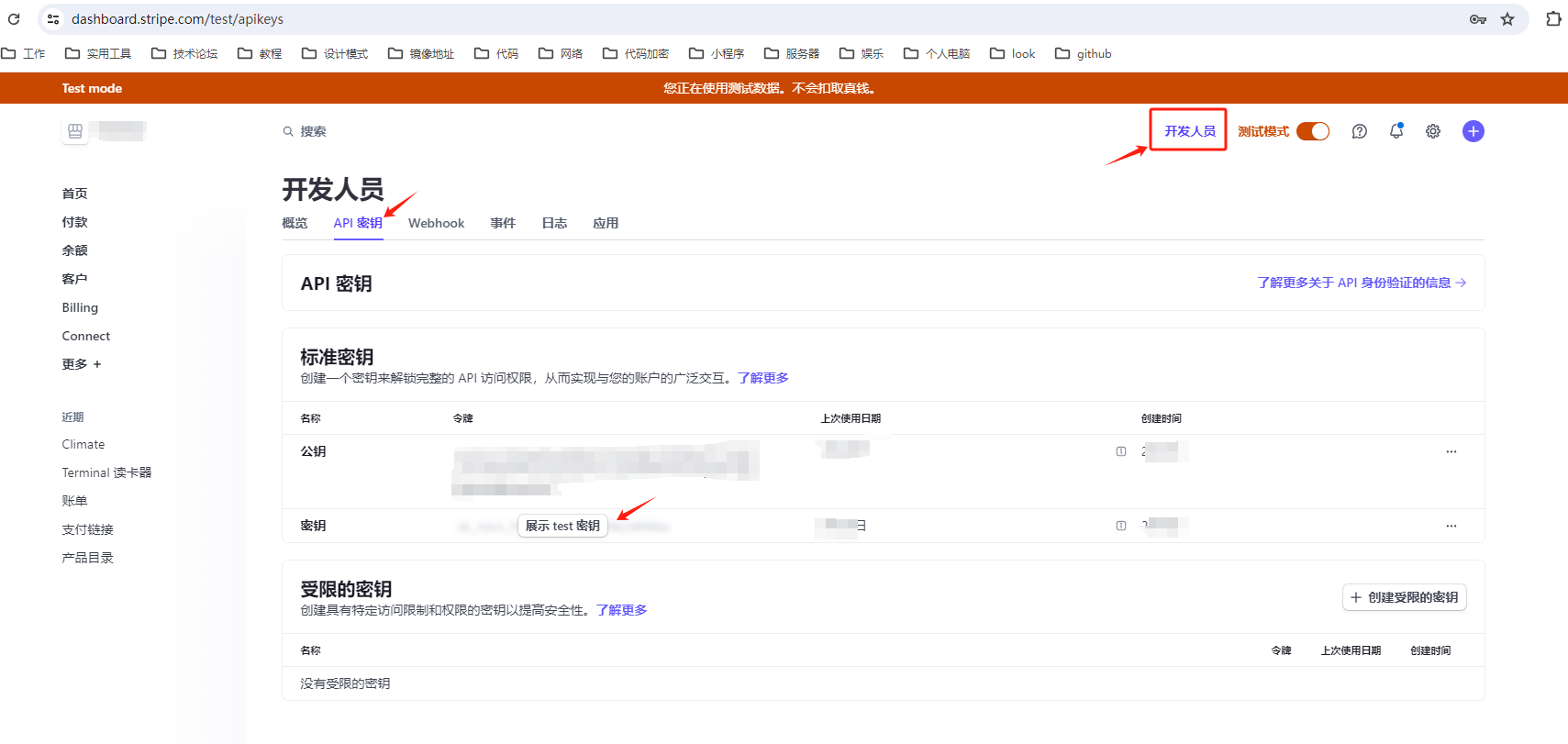
Task: Open the help question mark icon
Action: pyautogui.click(x=1360, y=131)
